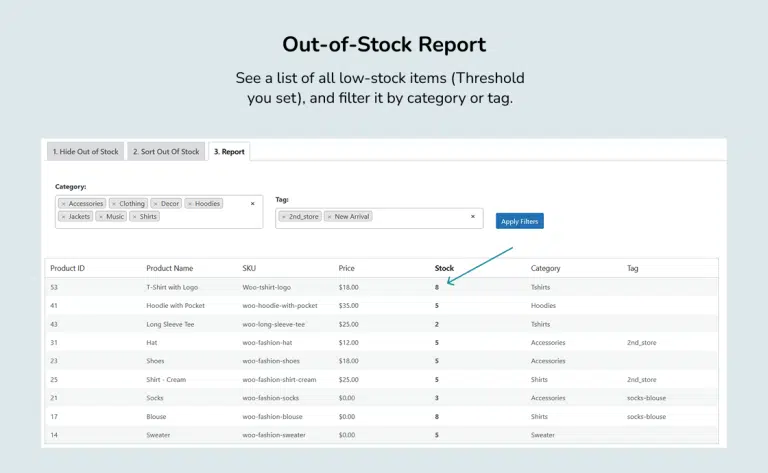Select Shirt - Cream product name
This screenshot has width=768, height=473.
166,379
